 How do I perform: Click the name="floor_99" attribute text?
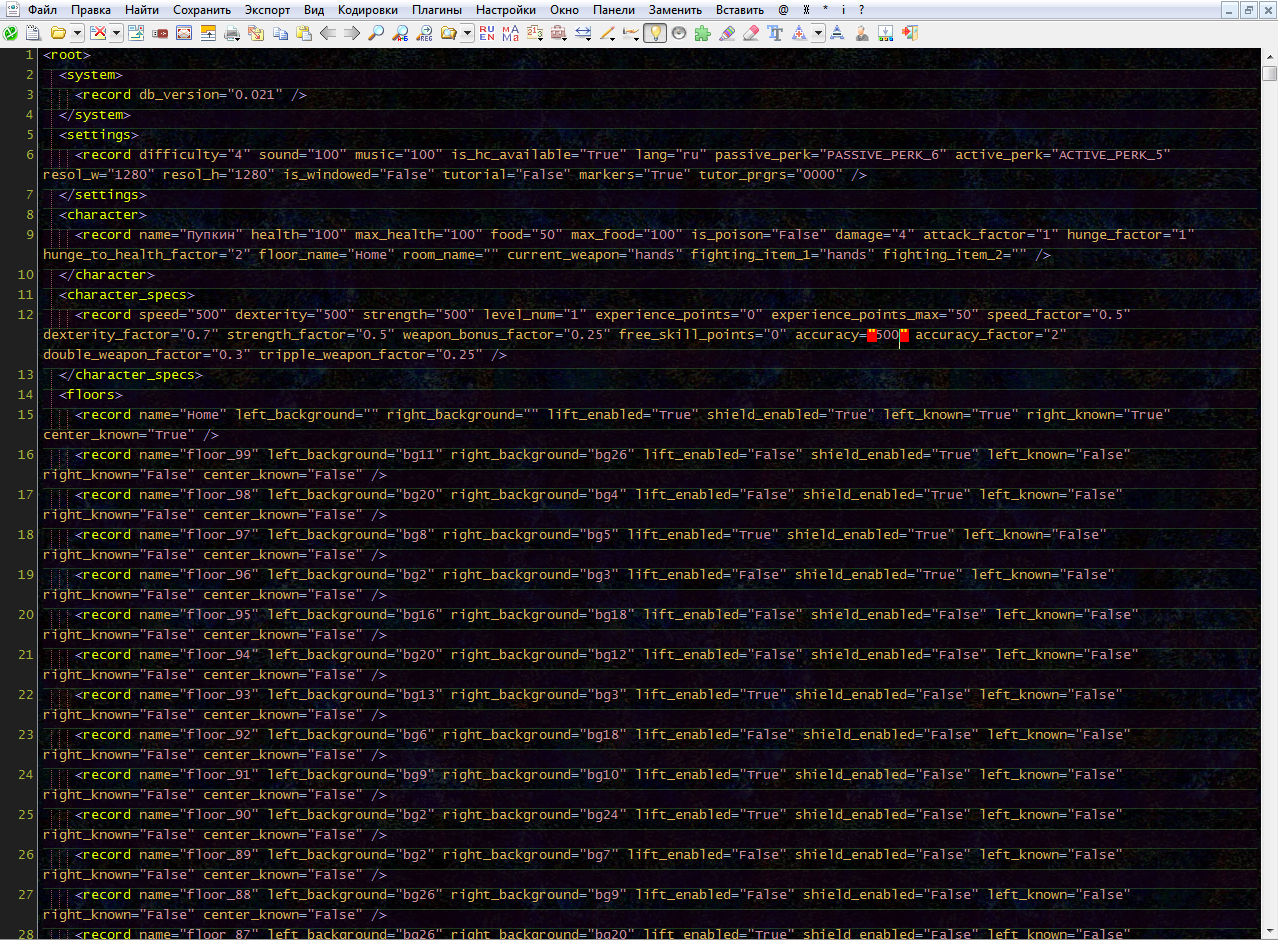pyautogui.click(x=199, y=455)
